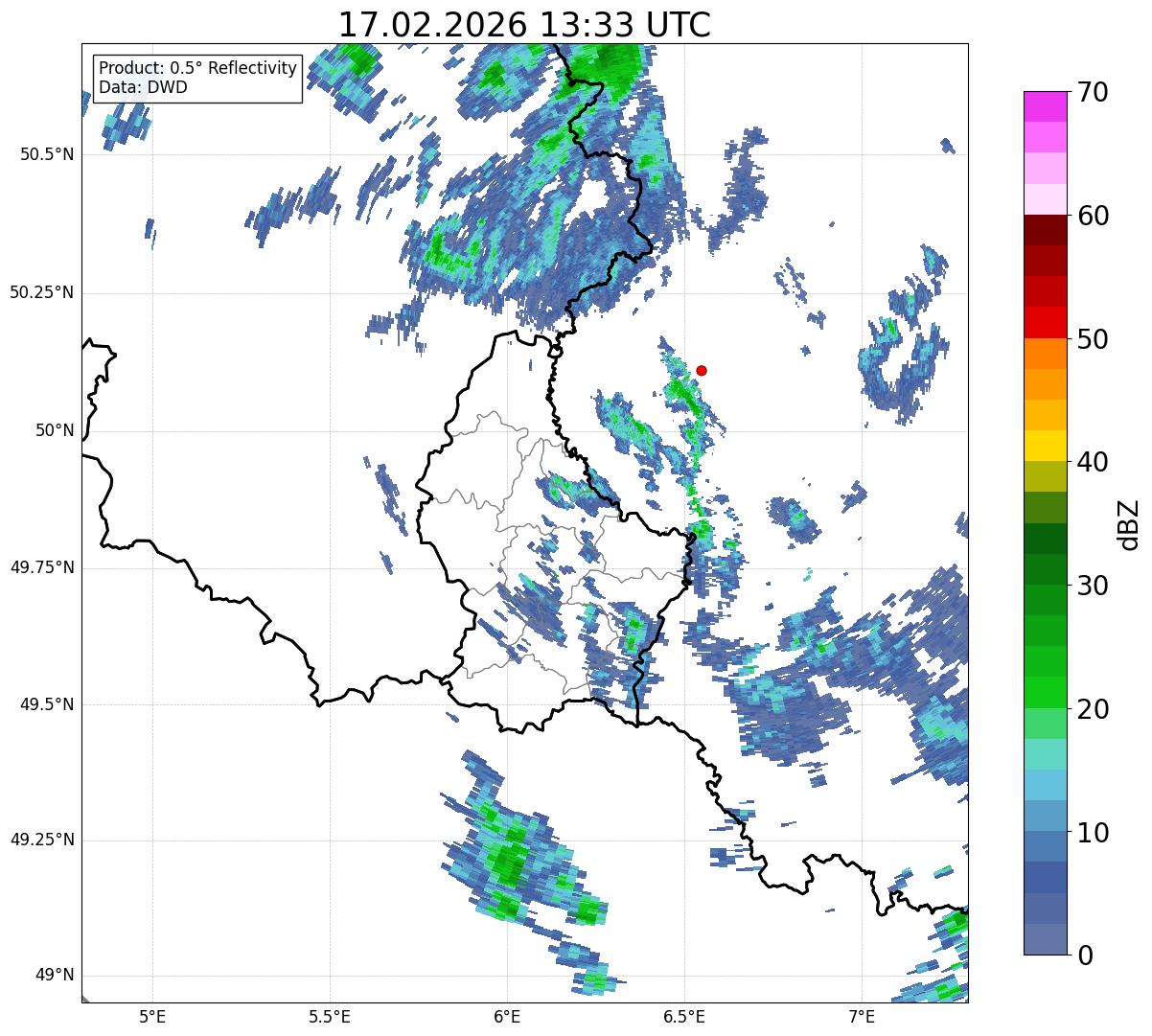The image size is (1152, 1036).
Task: Click the bright green swatch above 20
Action: coord(1046,692)
